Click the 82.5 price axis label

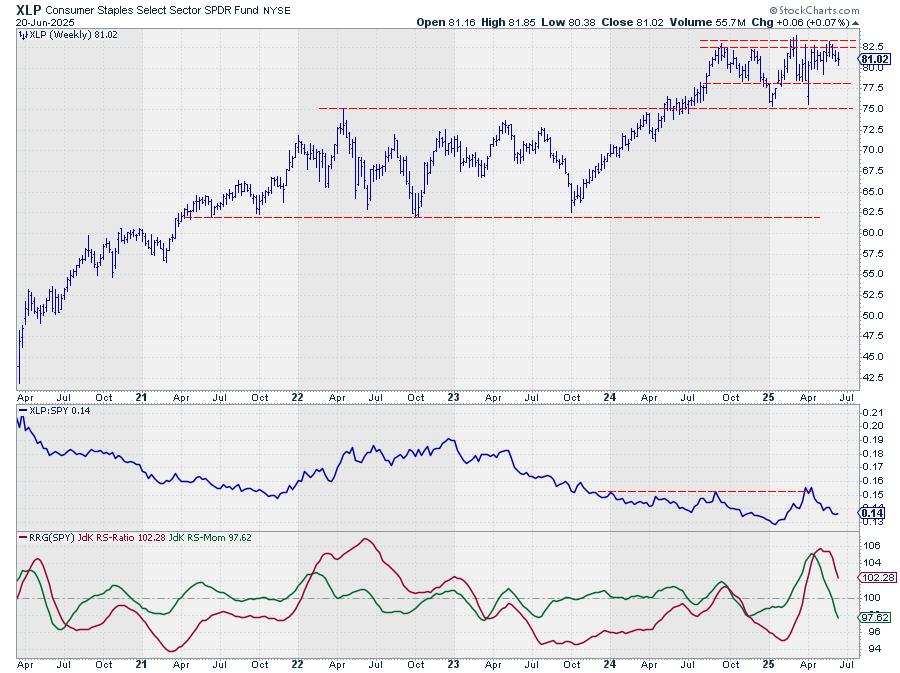pyautogui.click(x=872, y=46)
